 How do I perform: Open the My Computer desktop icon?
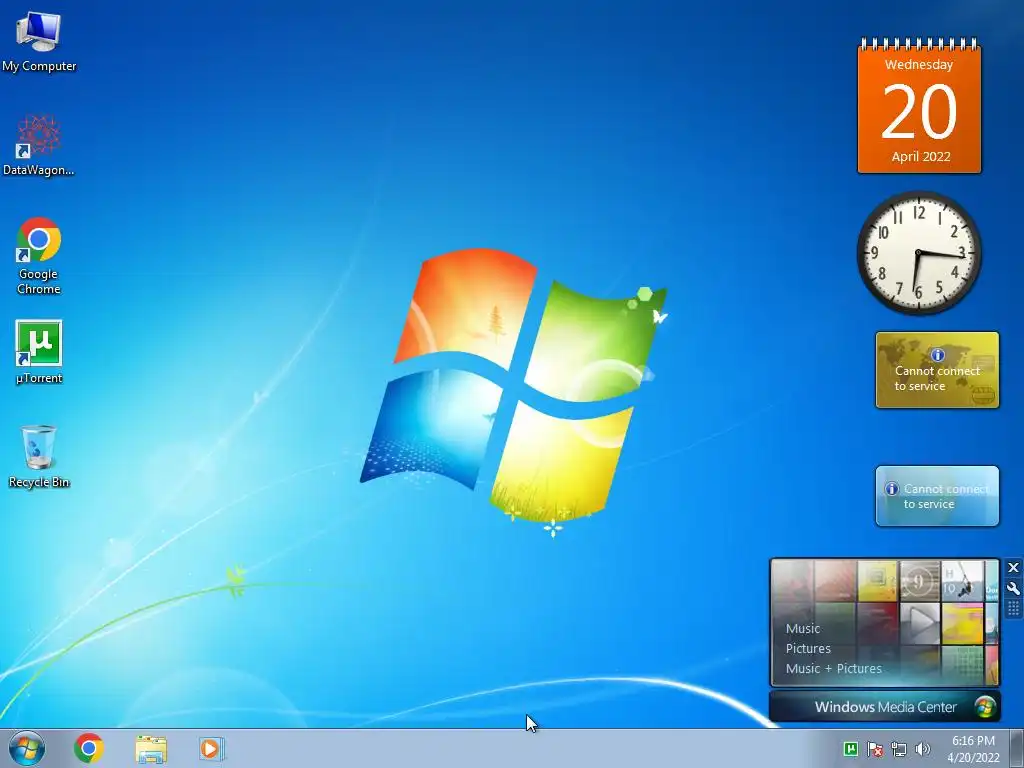(39, 42)
